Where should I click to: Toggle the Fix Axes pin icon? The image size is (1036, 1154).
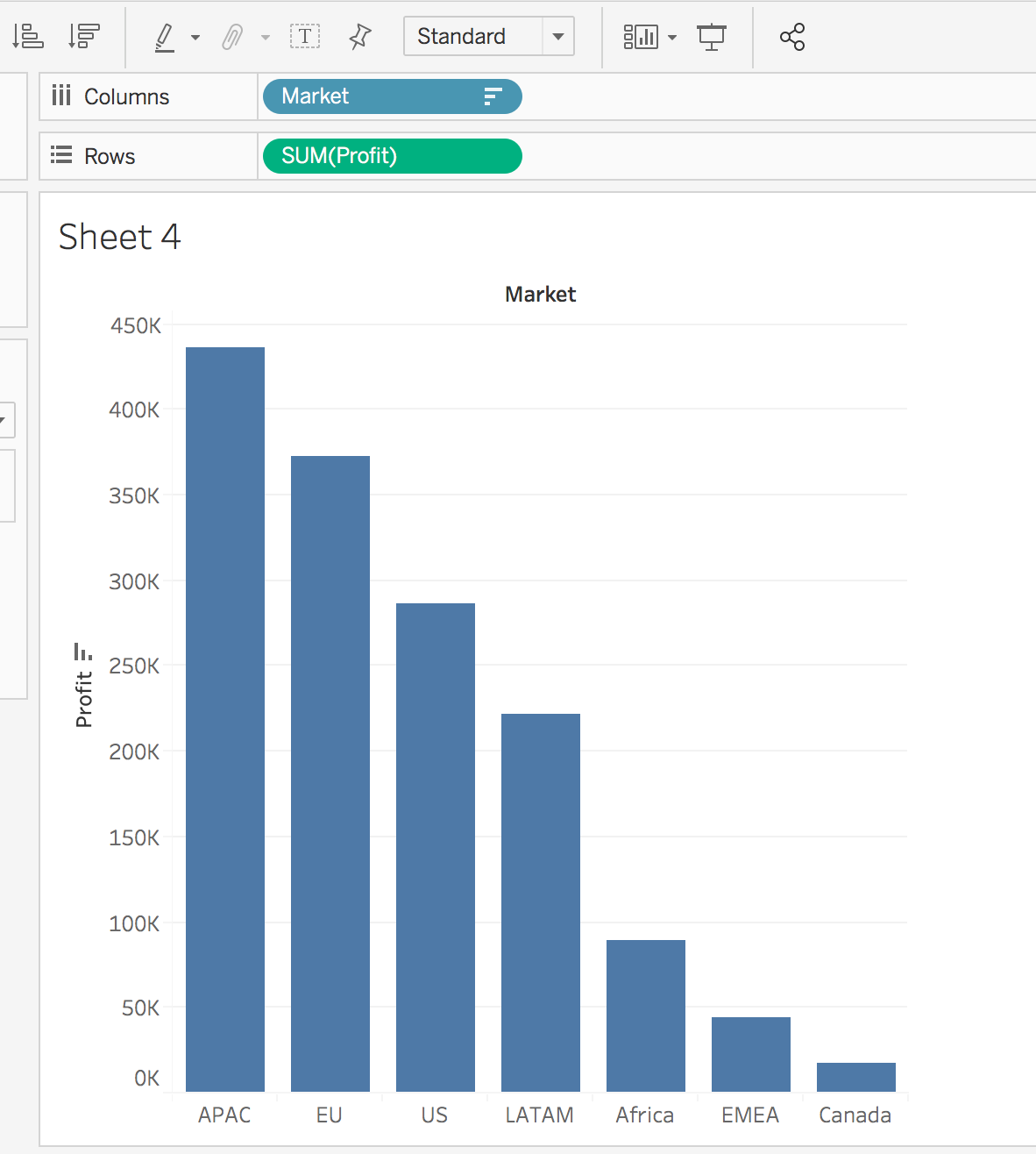359,36
